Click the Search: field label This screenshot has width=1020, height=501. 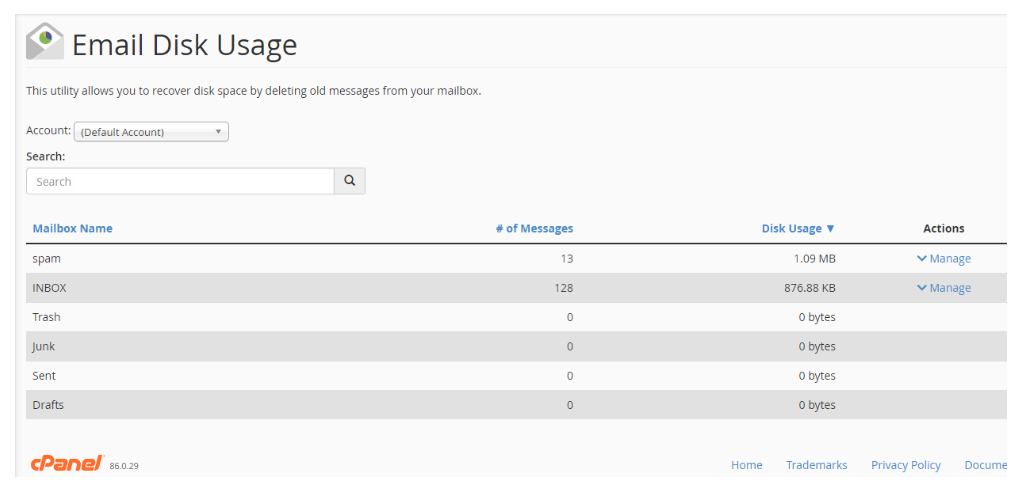pos(46,156)
